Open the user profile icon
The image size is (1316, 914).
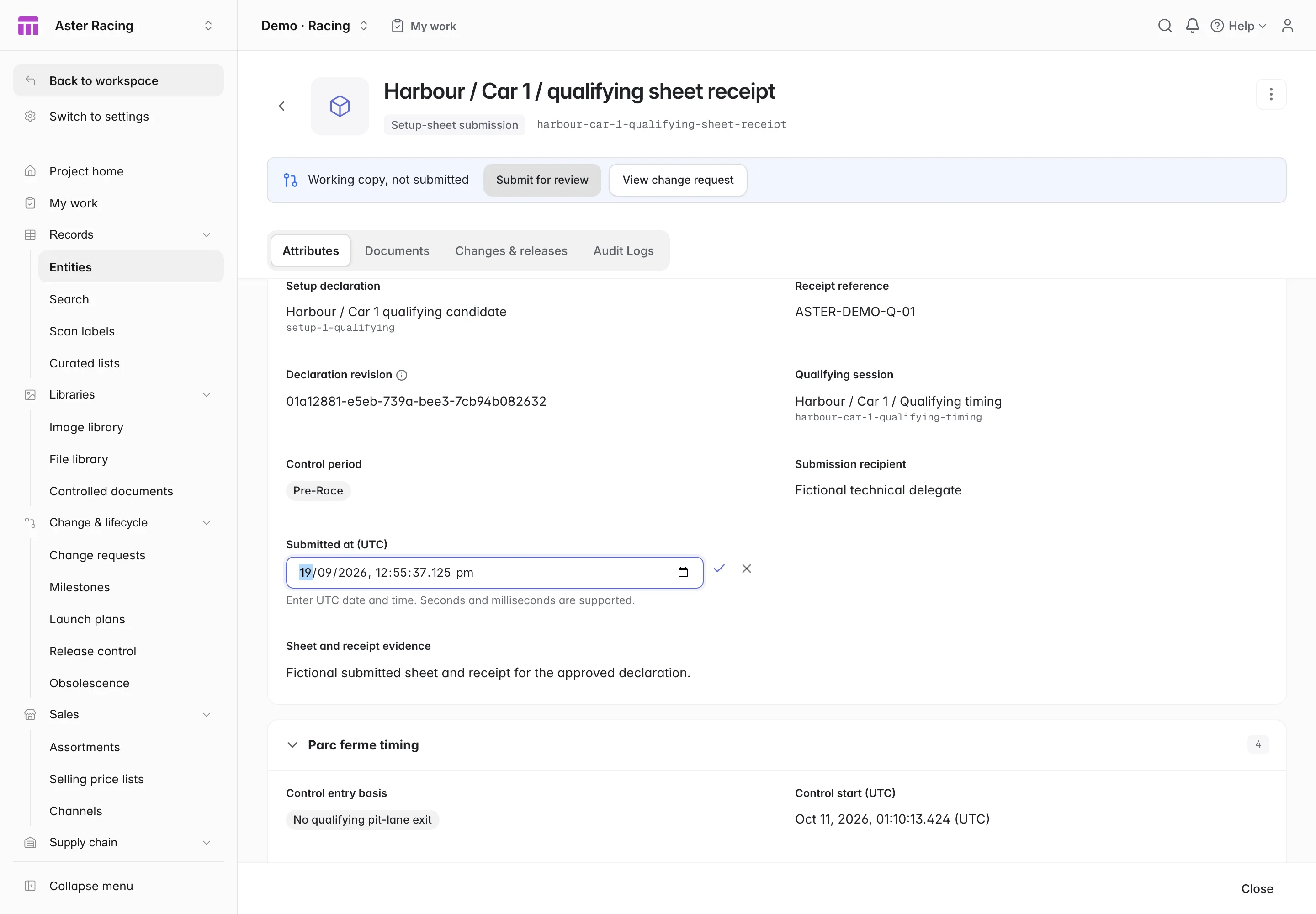[1287, 26]
